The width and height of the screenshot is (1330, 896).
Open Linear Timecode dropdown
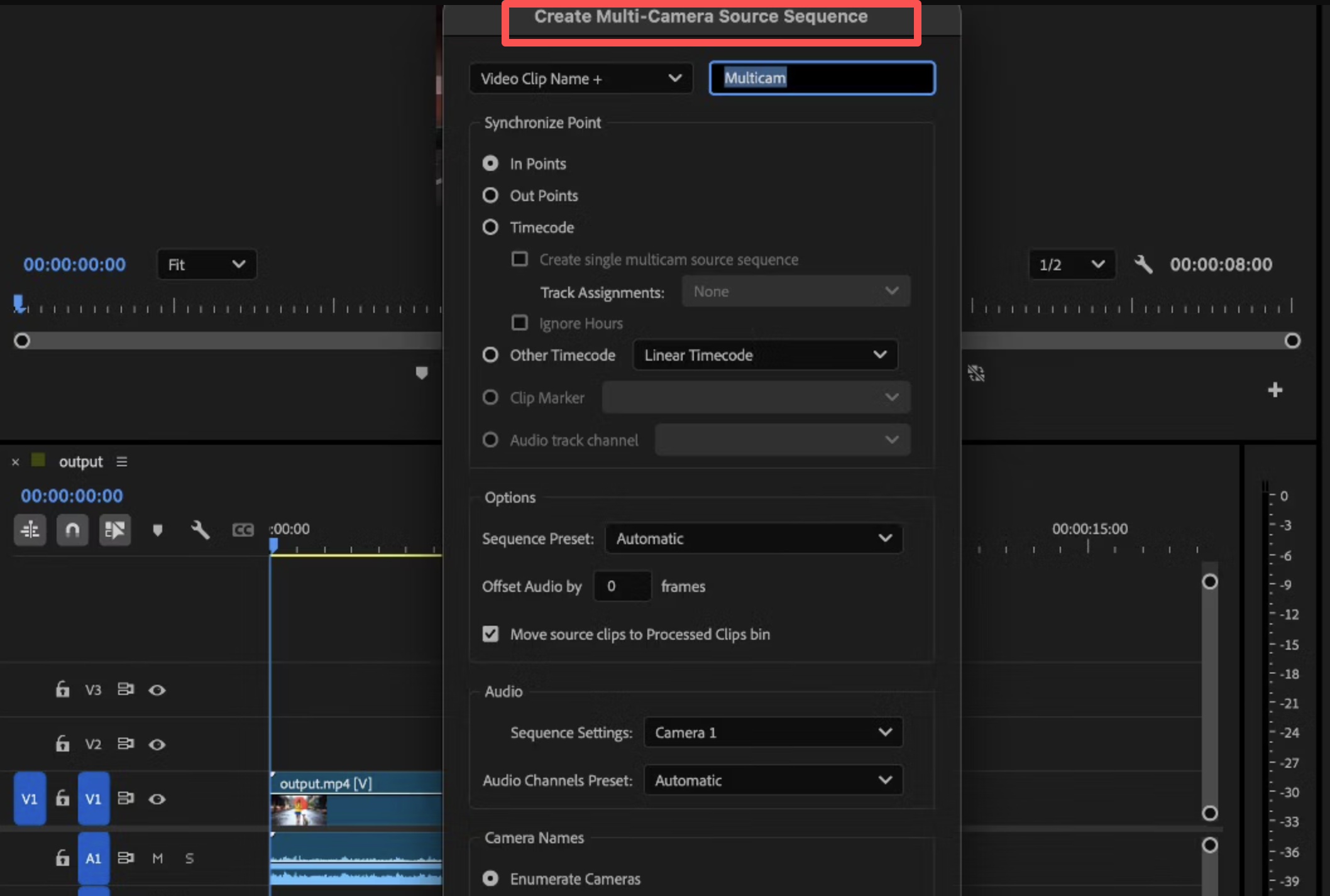click(x=766, y=355)
